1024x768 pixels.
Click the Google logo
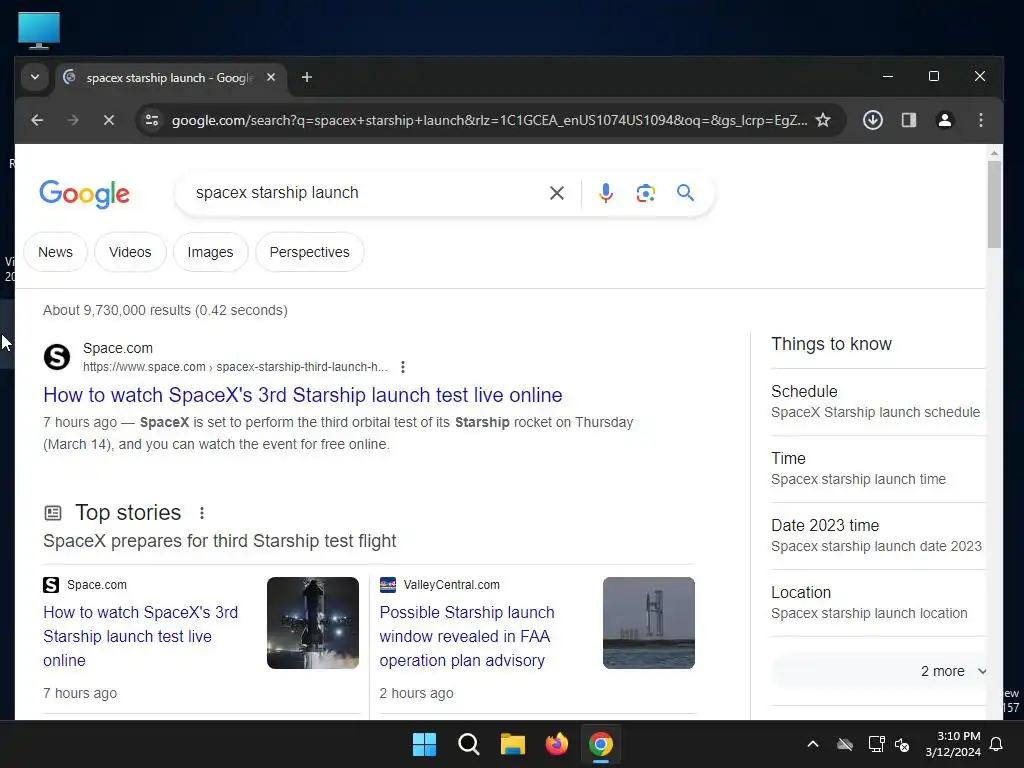[x=85, y=194]
